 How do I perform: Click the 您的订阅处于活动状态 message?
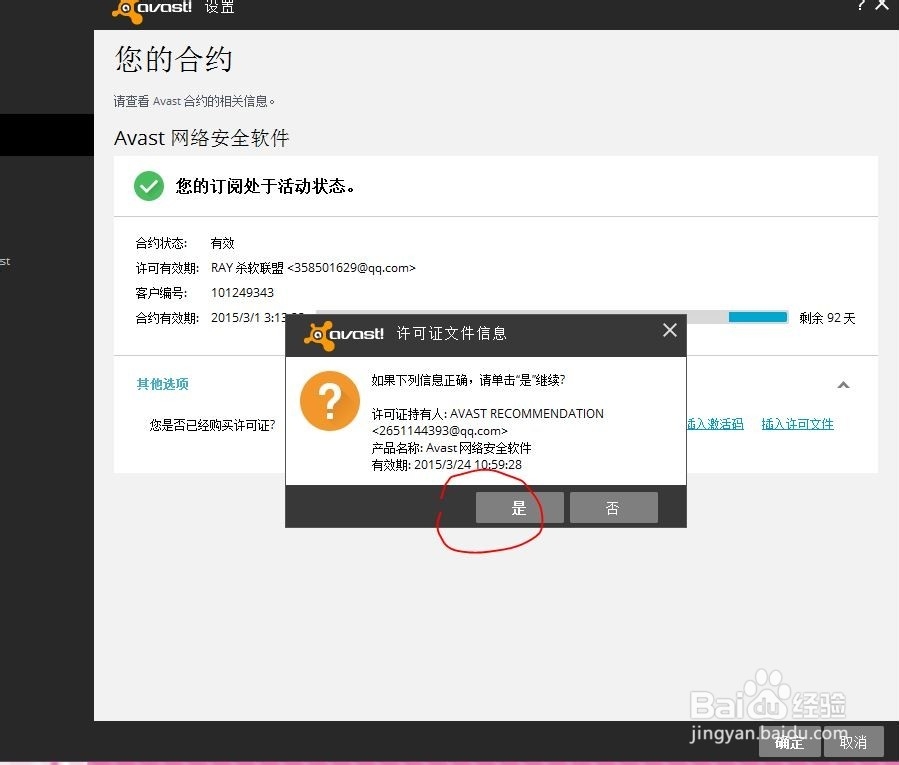pos(265,186)
